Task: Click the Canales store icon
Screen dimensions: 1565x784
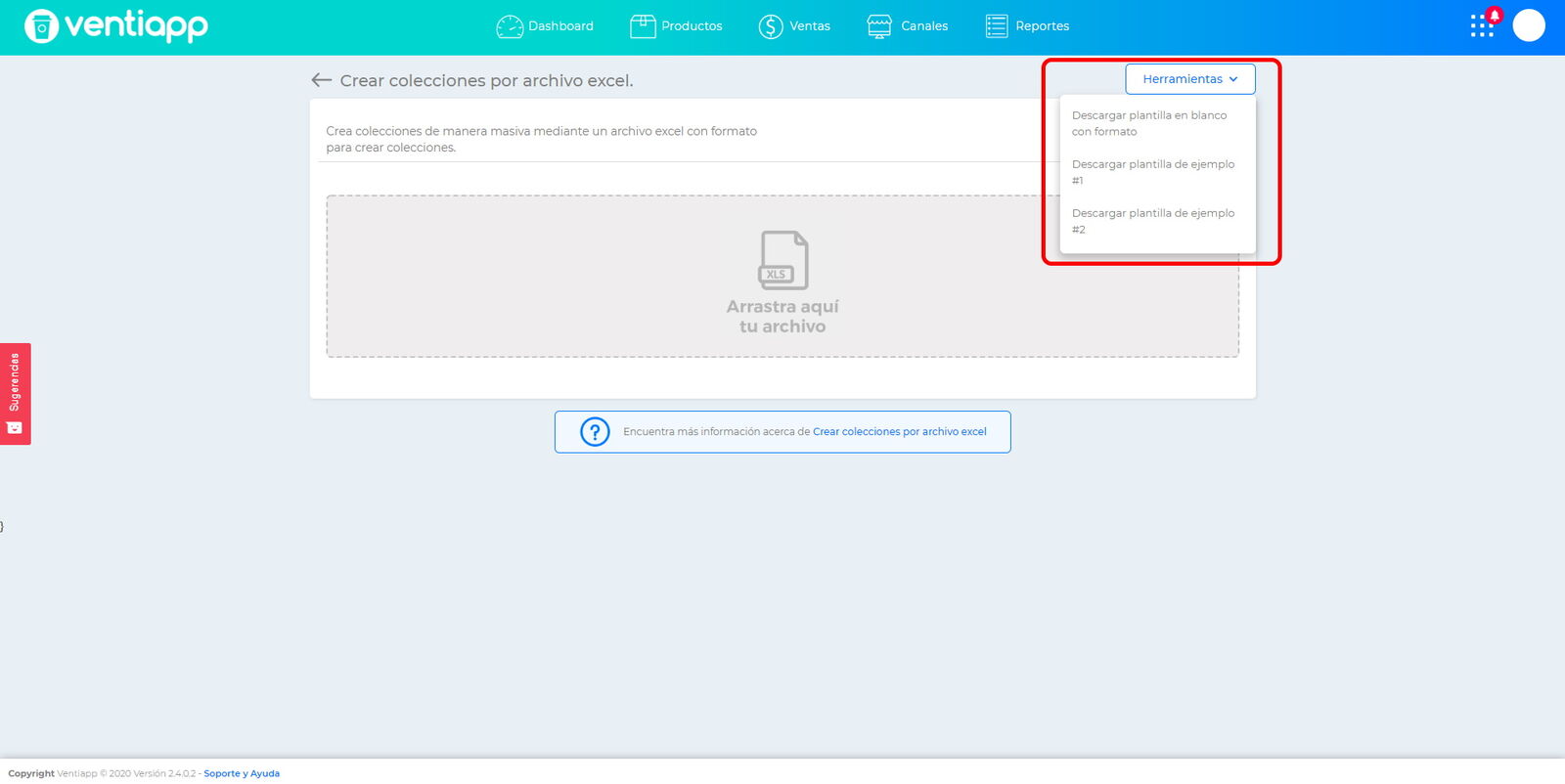Action: tap(879, 26)
